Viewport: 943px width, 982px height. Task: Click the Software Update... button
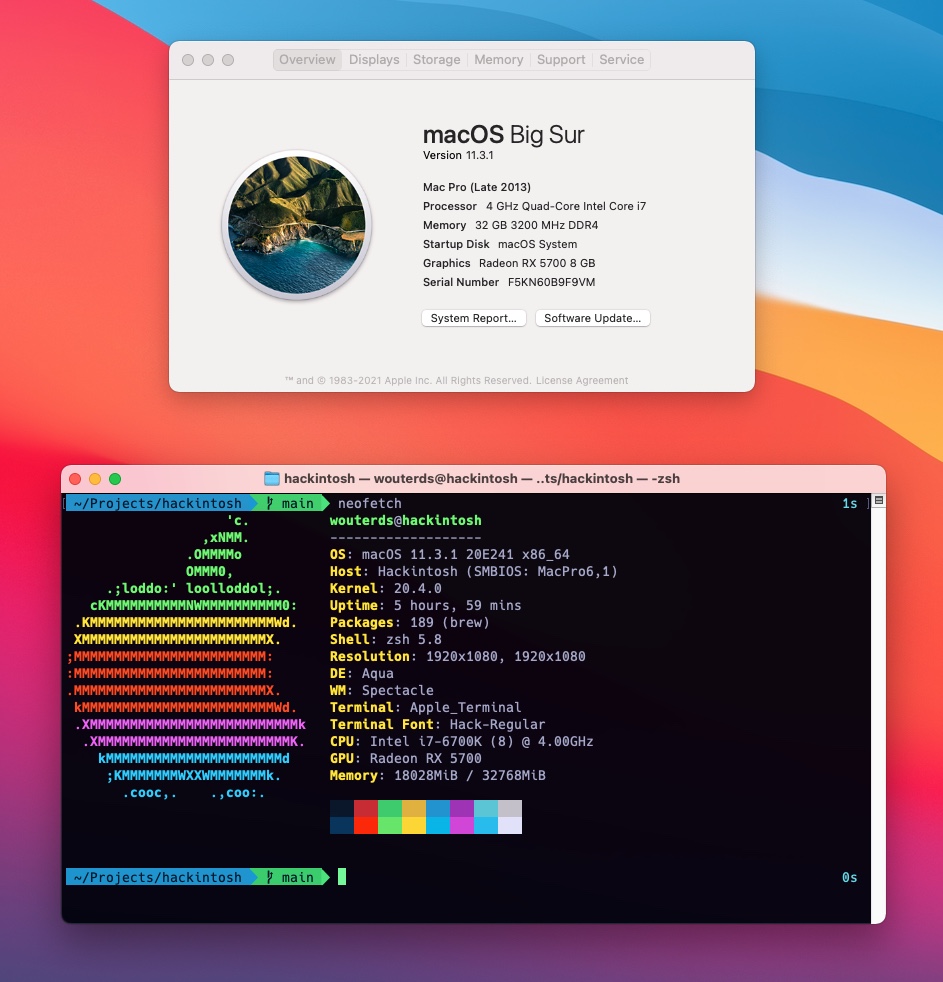click(592, 318)
